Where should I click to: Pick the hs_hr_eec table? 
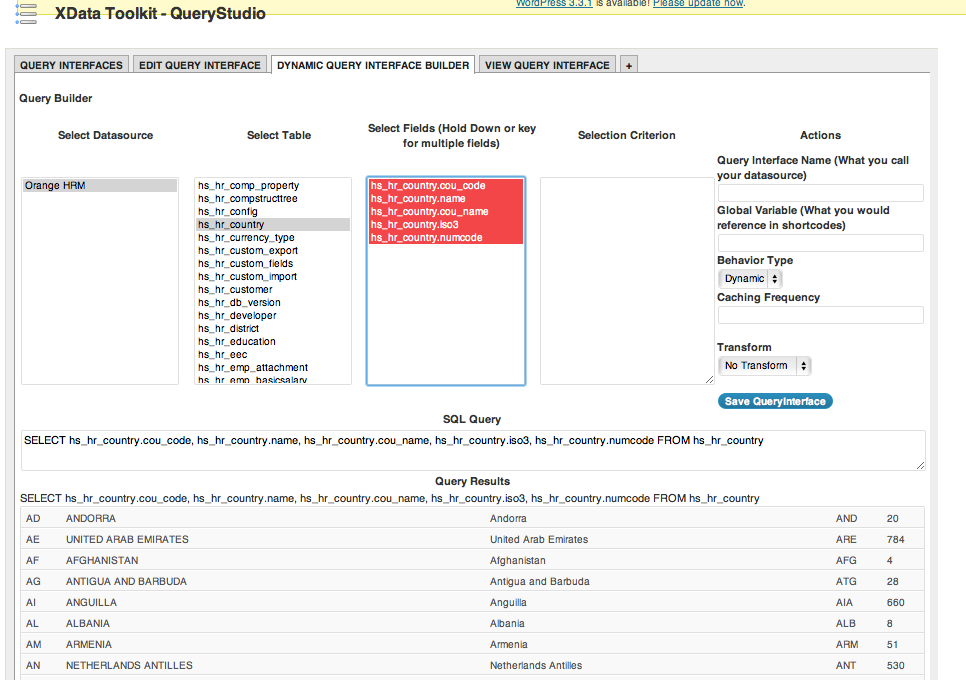pyautogui.click(x=273, y=354)
